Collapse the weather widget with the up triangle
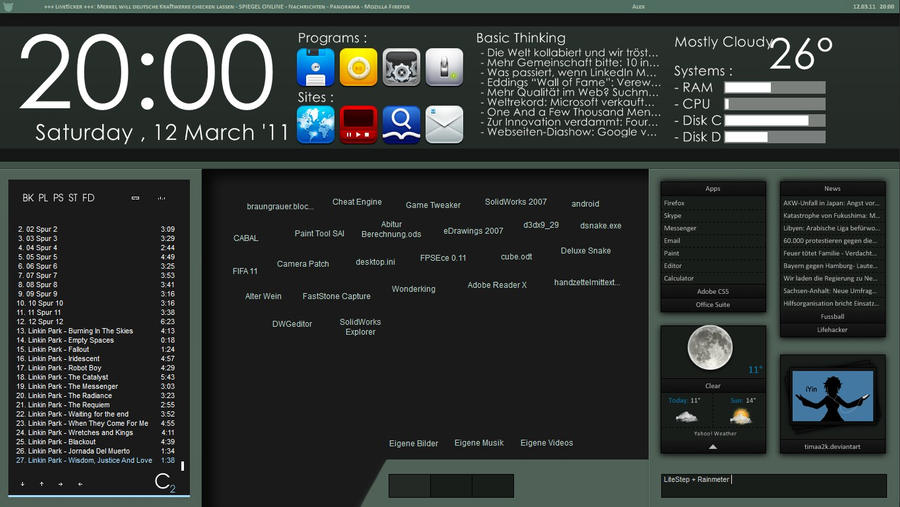900x507 pixels. (713, 447)
